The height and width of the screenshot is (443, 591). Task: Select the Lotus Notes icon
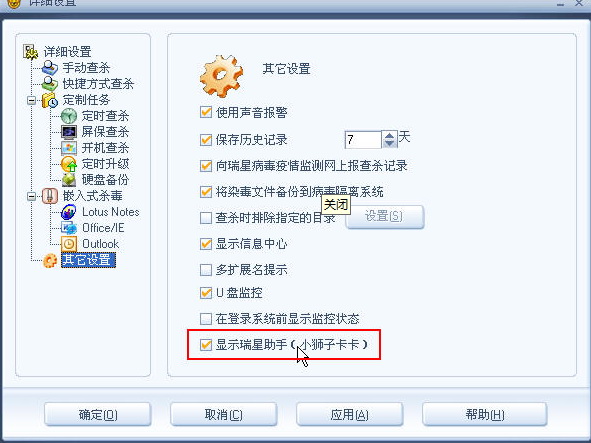(69, 212)
